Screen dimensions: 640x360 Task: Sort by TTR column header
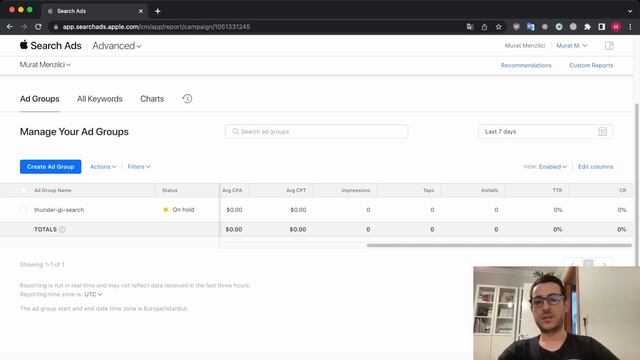tap(557, 190)
